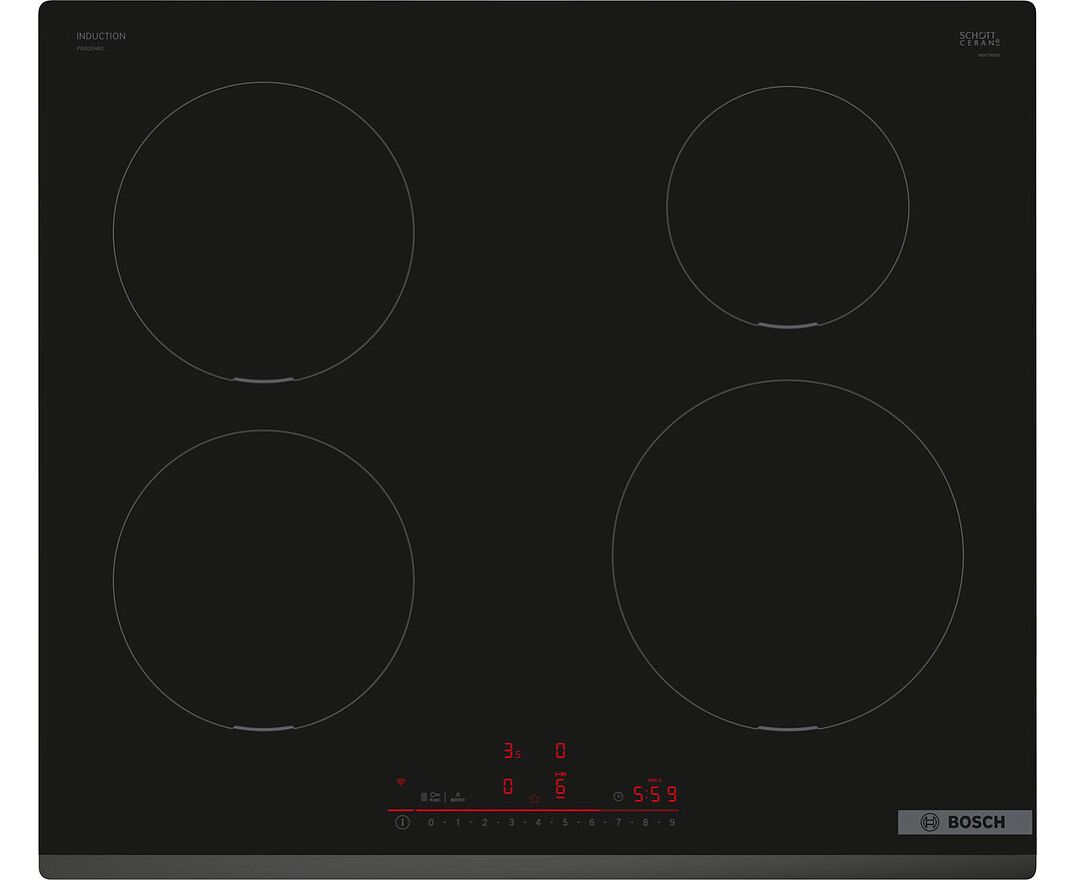This screenshot has height=880, width=1076.
Task: Touch the small rear-right cooking zone
Action: 787,206
